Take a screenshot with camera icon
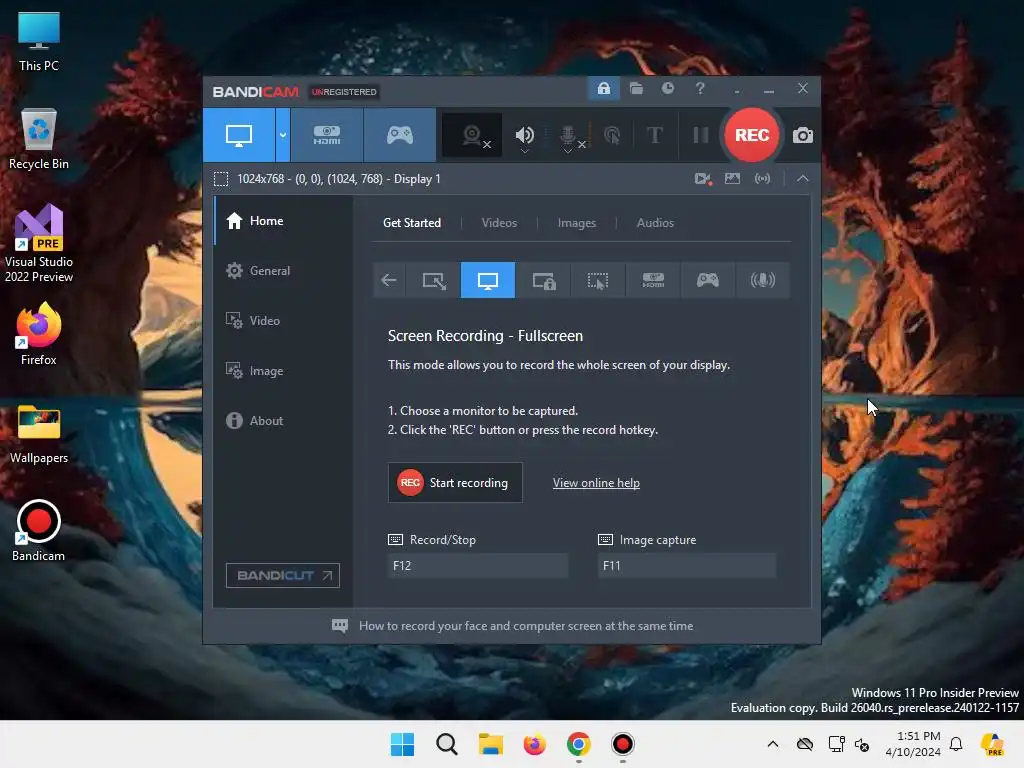 point(803,135)
